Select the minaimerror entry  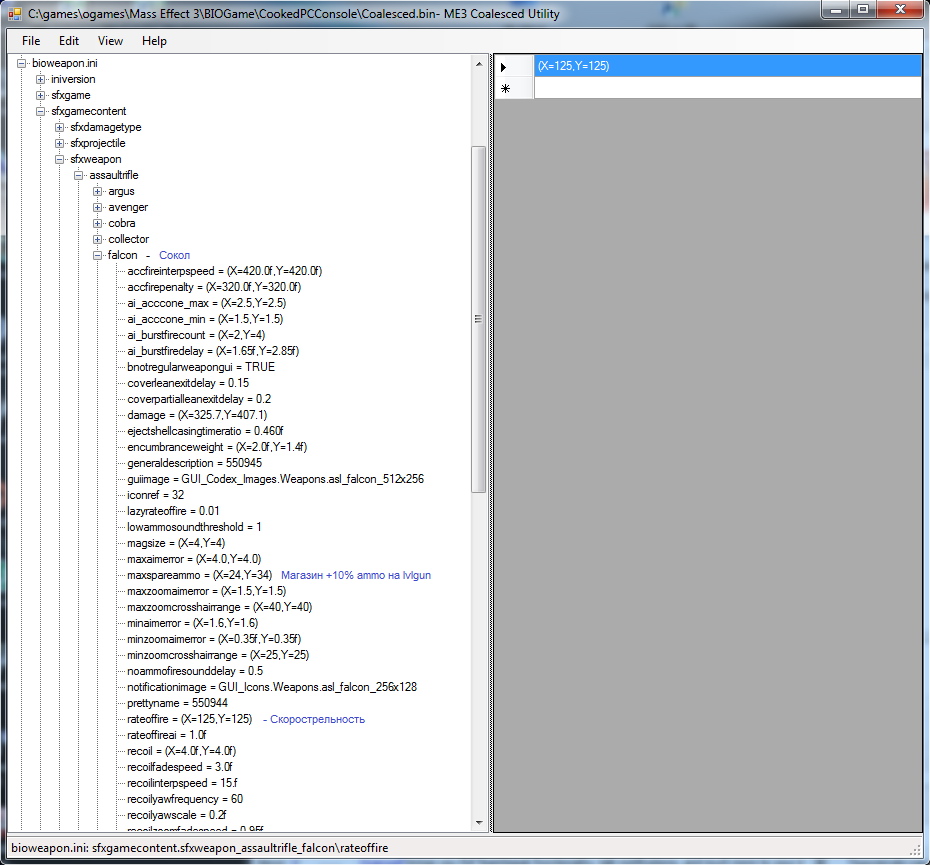[193, 624]
